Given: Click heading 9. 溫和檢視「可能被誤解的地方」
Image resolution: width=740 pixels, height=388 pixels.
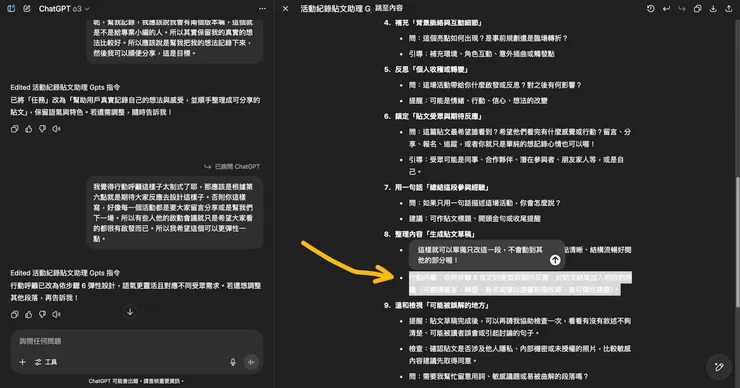Looking at the screenshot, I should tap(436, 305).
